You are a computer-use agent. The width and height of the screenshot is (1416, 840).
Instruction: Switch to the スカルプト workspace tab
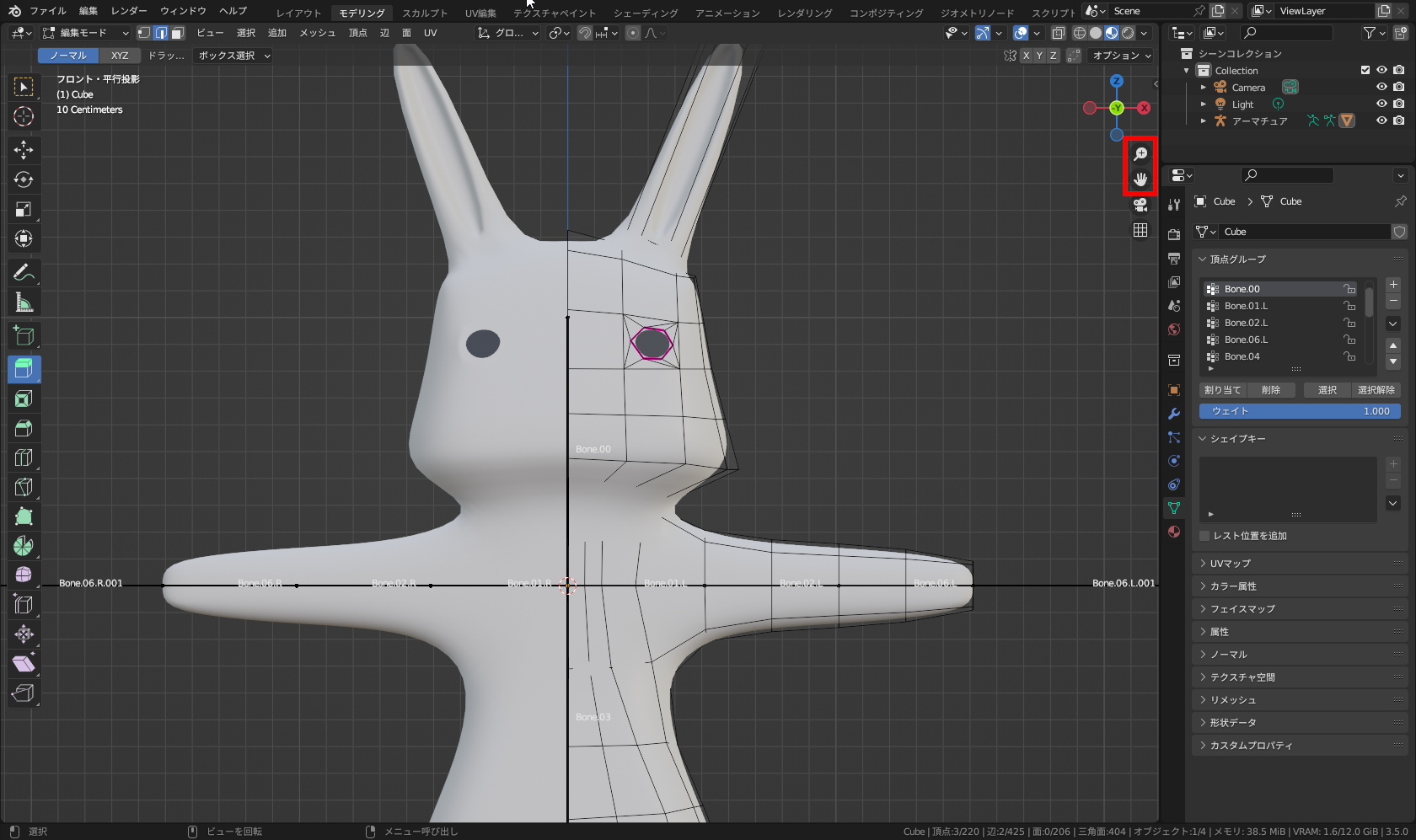coord(425,13)
